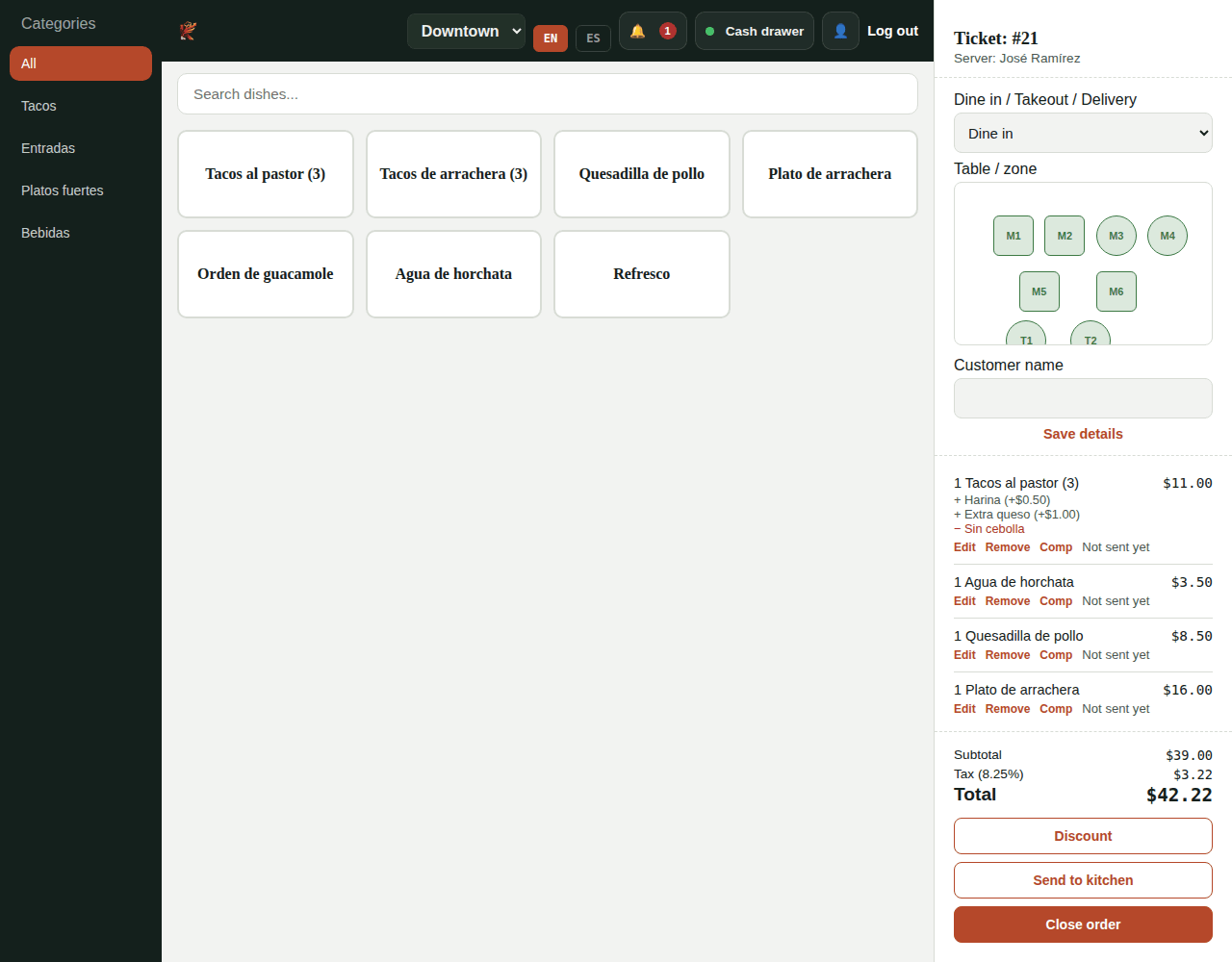Click the Search dishes field
Image resolution: width=1232 pixels, height=962 pixels.
(548, 94)
